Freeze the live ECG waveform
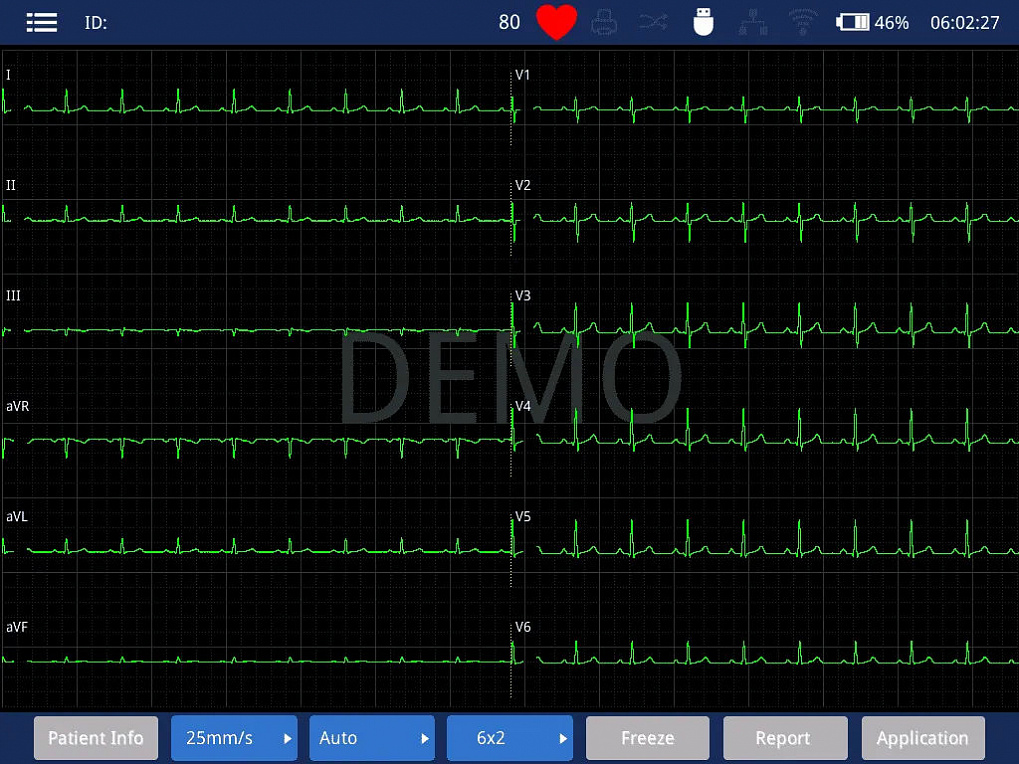The width and height of the screenshot is (1019, 764). pos(647,738)
